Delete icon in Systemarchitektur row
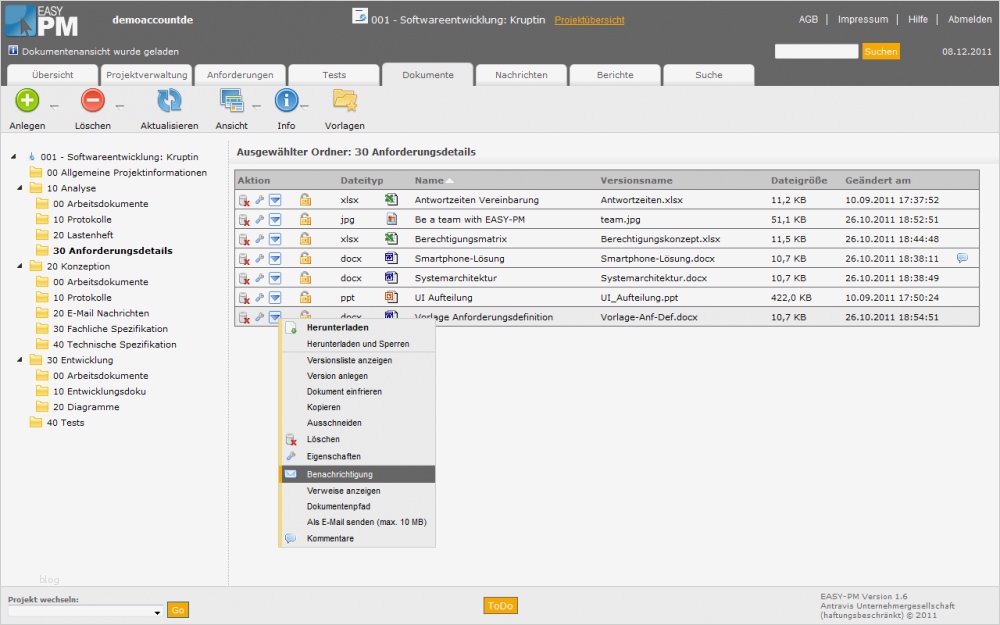The height and width of the screenshot is (625, 1000). [244, 279]
